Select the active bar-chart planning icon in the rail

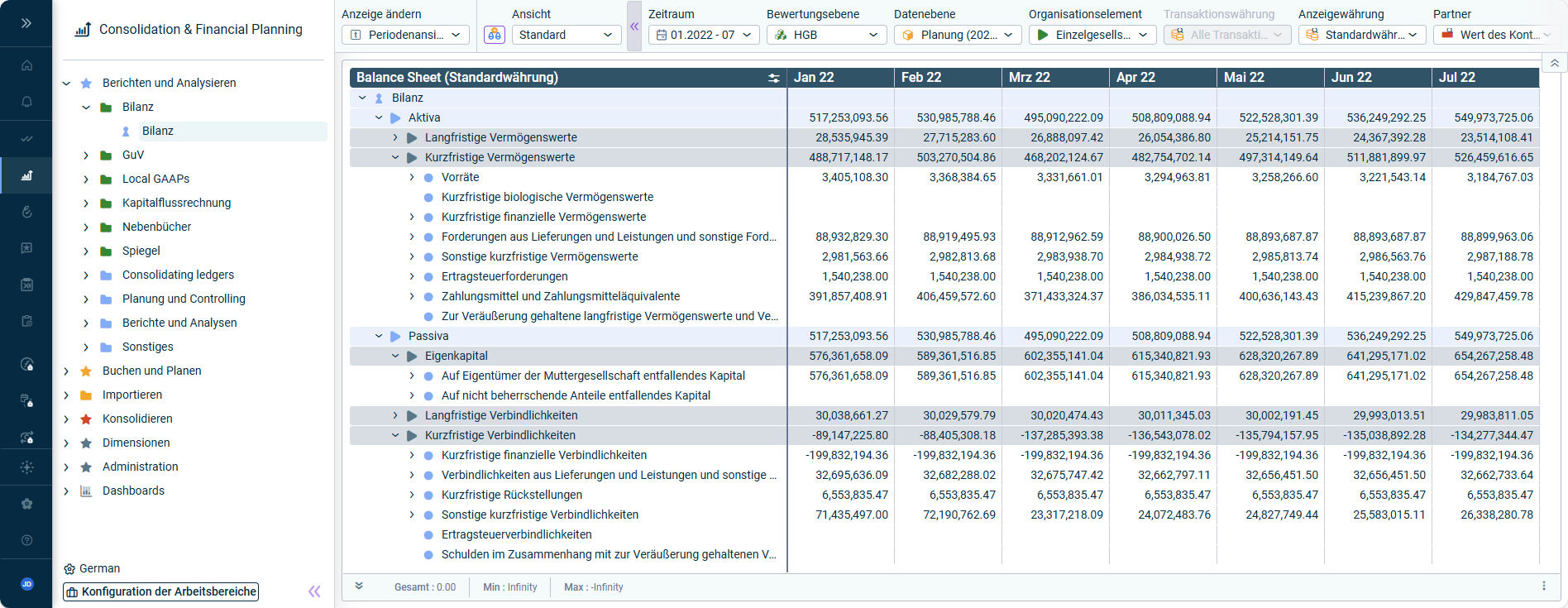pos(26,175)
